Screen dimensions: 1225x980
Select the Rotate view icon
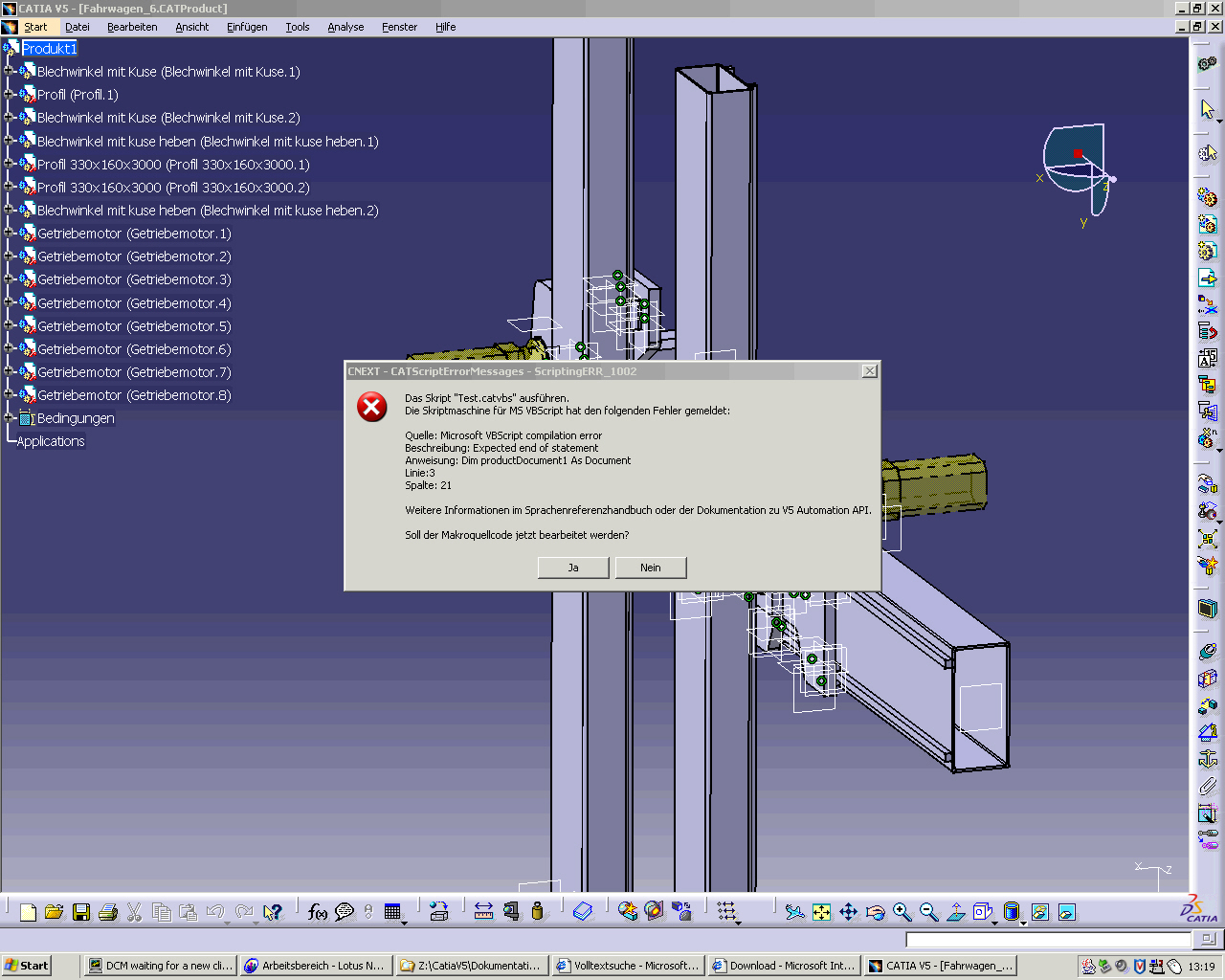tap(875, 912)
